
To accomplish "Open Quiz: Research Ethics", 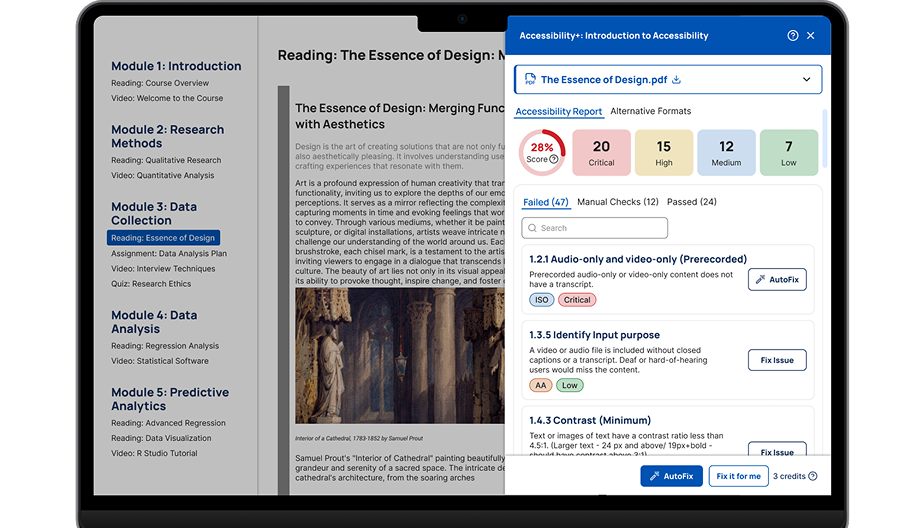I will (x=151, y=284).
